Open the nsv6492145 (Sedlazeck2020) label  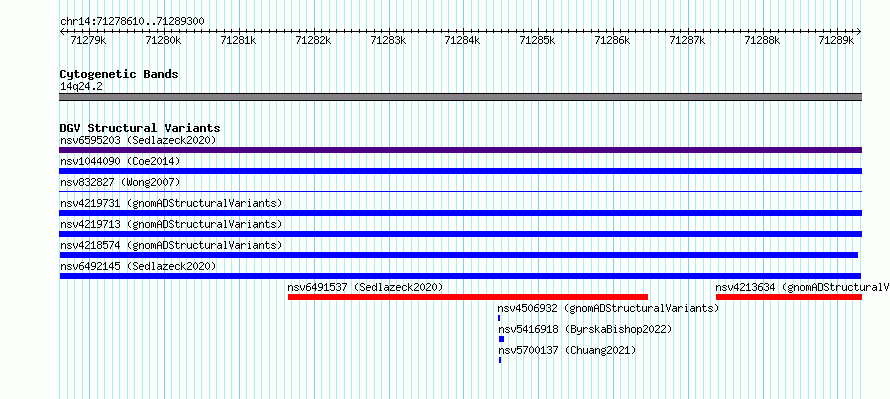coord(138,266)
